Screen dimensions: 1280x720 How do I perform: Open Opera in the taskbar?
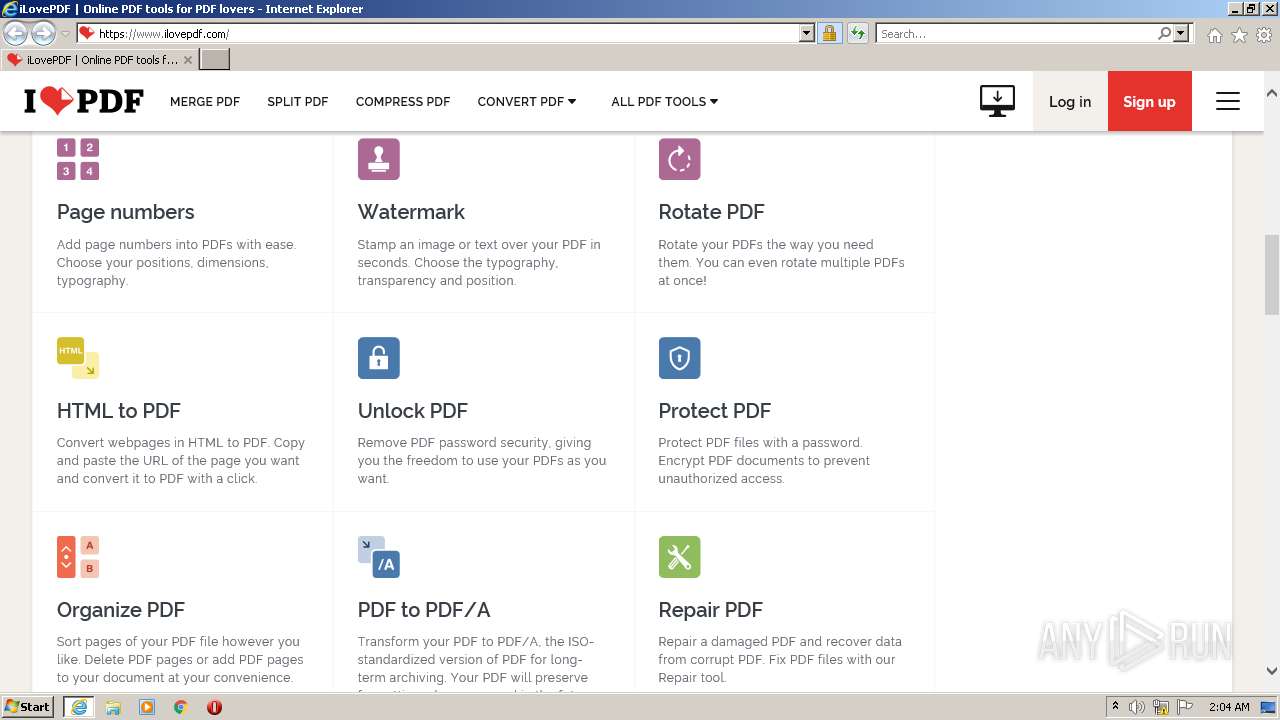214,707
